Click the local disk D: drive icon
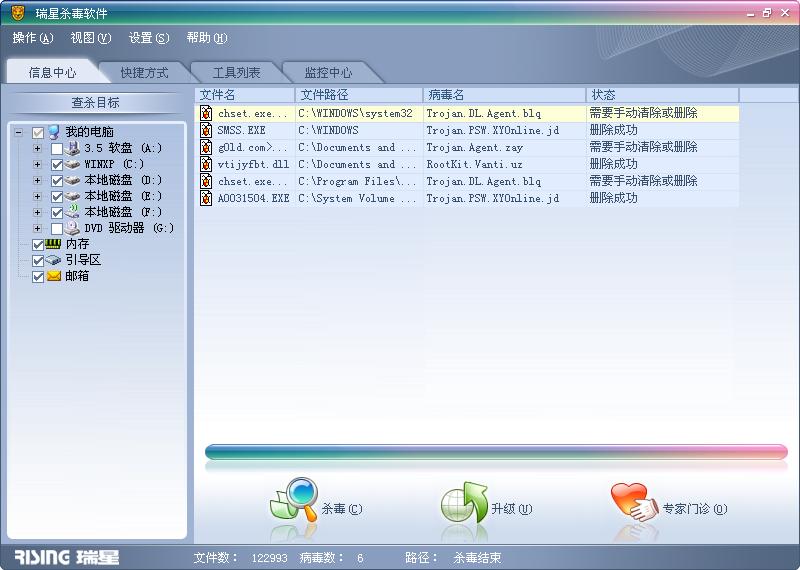This screenshot has height=570, width=800. tap(72, 180)
